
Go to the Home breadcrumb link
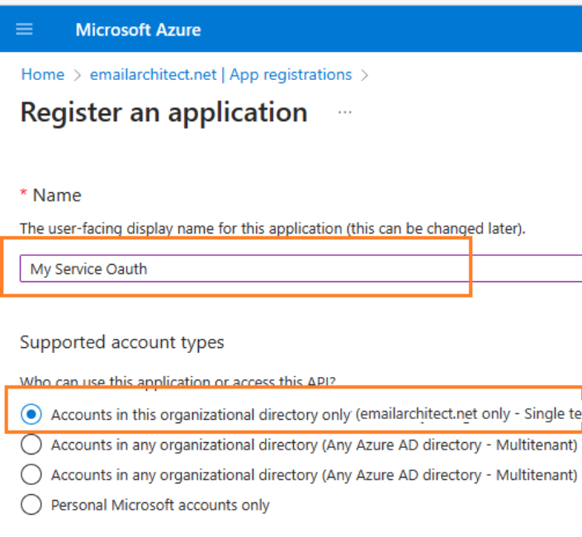[x=43, y=75]
